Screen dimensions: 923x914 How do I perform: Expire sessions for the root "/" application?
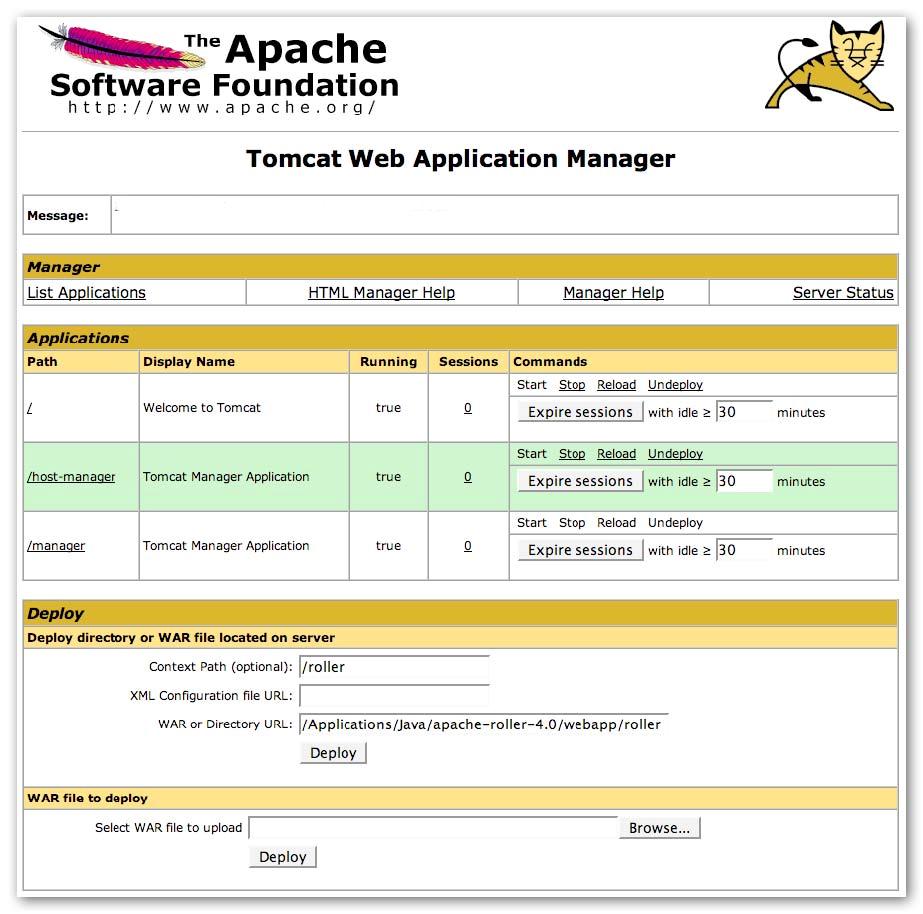coord(580,412)
